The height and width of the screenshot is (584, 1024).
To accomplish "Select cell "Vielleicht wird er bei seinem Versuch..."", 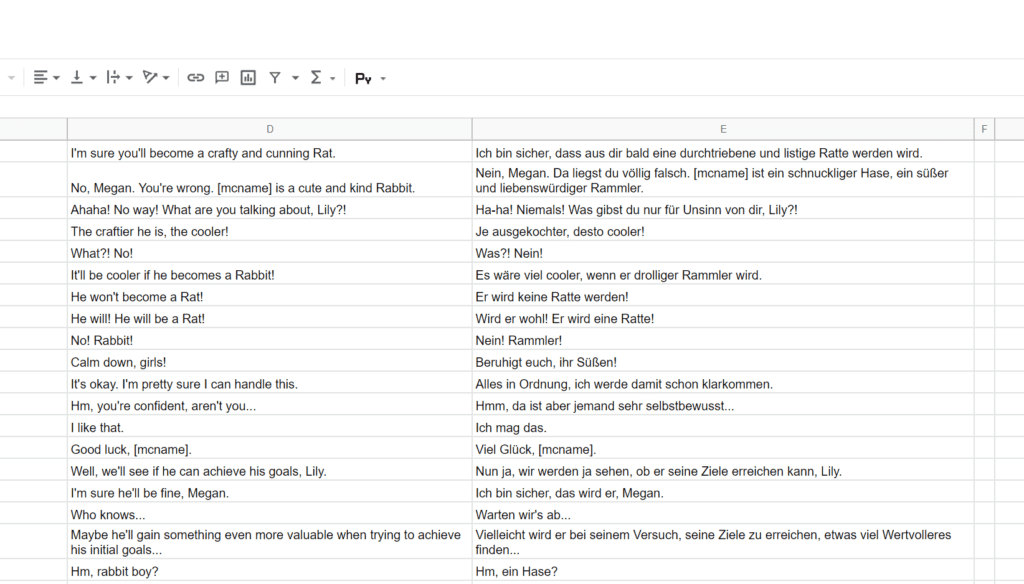I will point(723,542).
